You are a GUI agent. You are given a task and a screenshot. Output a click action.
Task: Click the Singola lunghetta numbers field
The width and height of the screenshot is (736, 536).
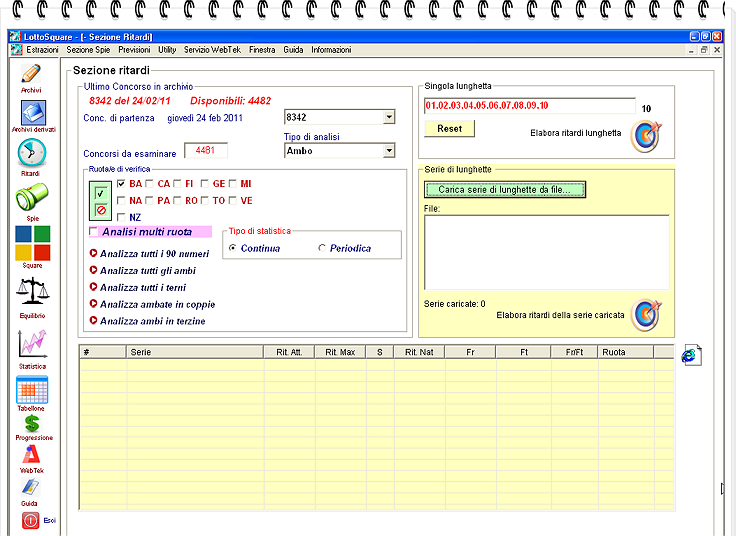coord(529,106)
